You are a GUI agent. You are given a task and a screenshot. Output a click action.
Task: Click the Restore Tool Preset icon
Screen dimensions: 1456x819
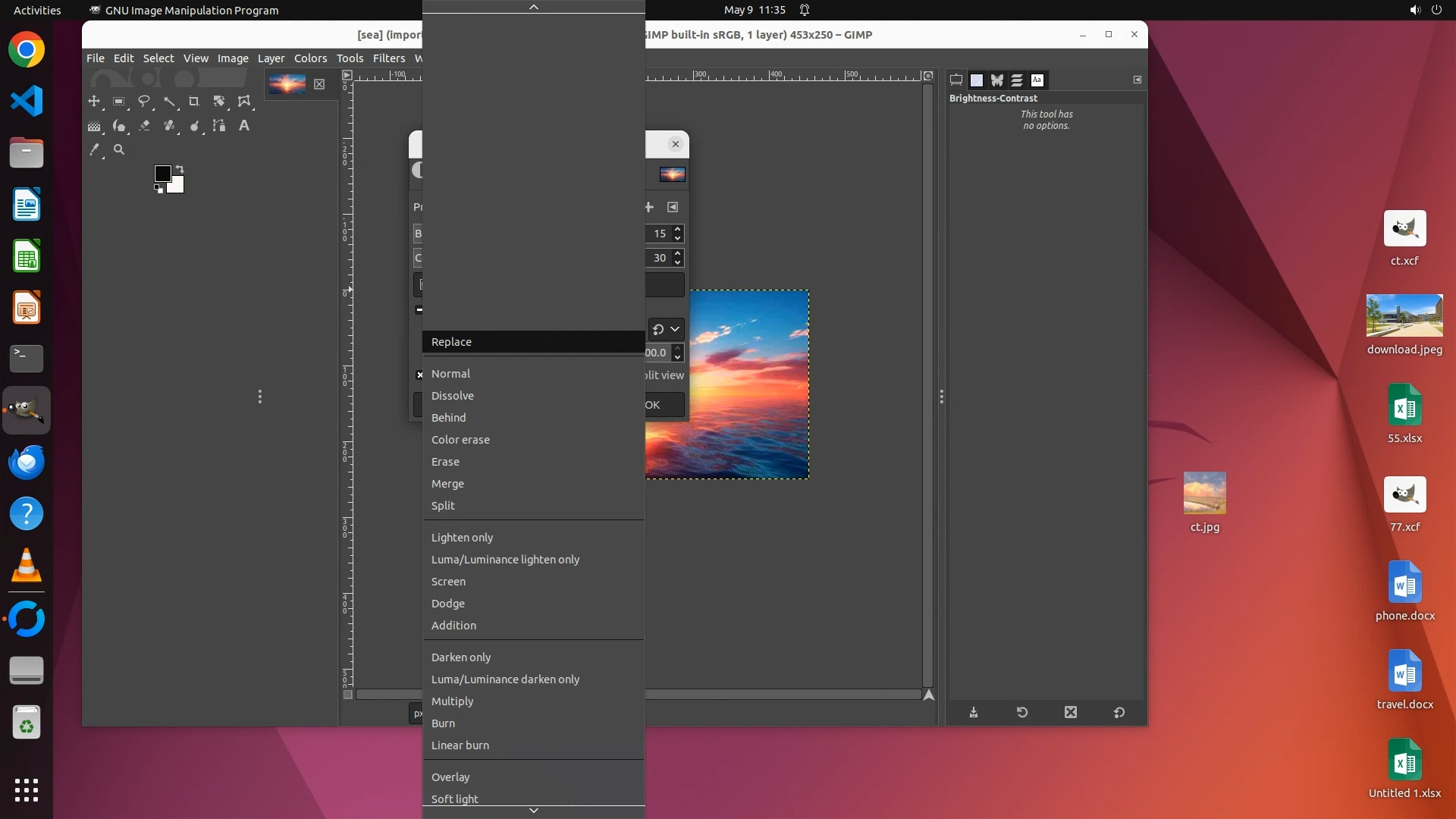coord(1022,713)
